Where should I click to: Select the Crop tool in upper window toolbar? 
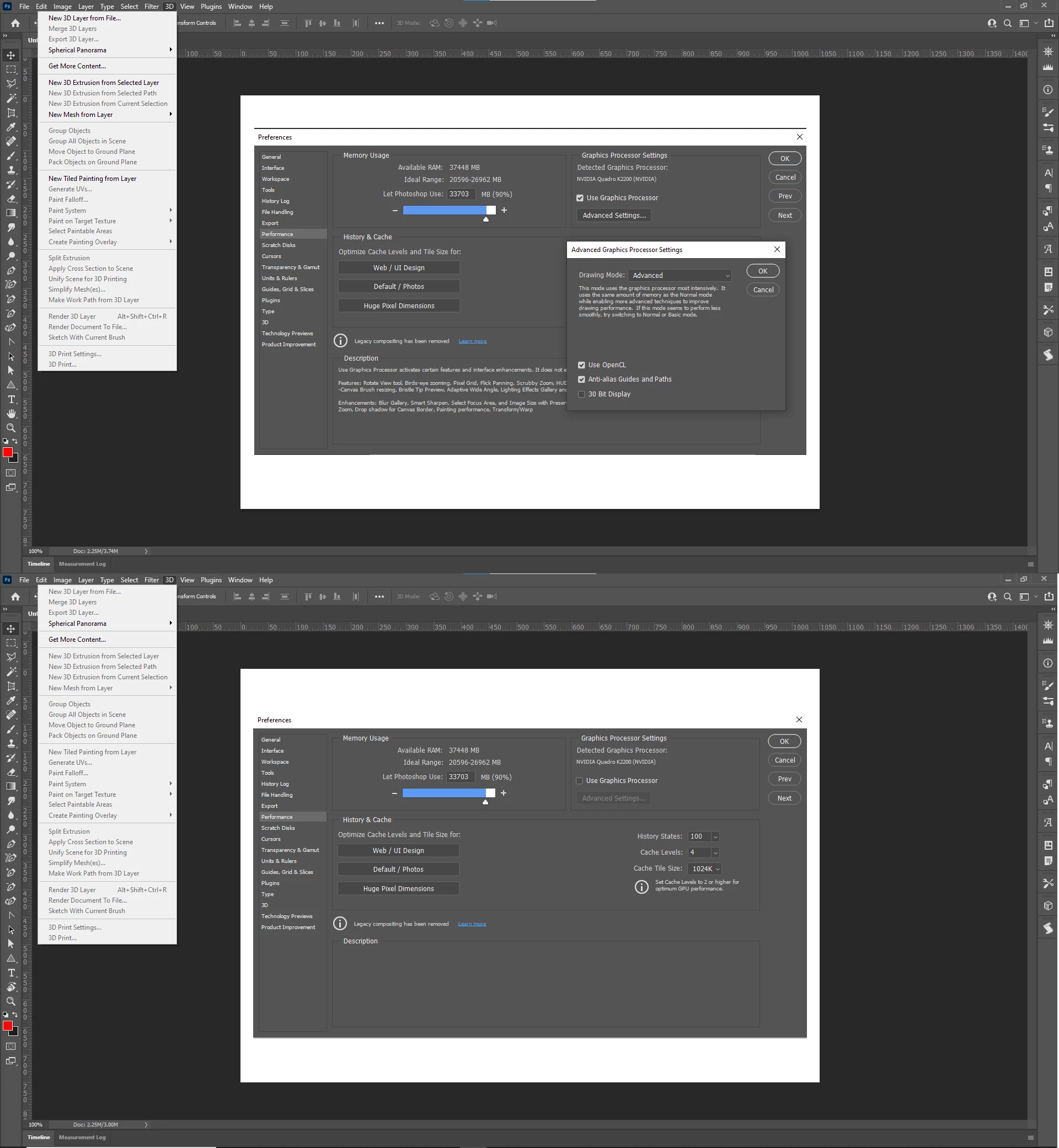point(11,113)
